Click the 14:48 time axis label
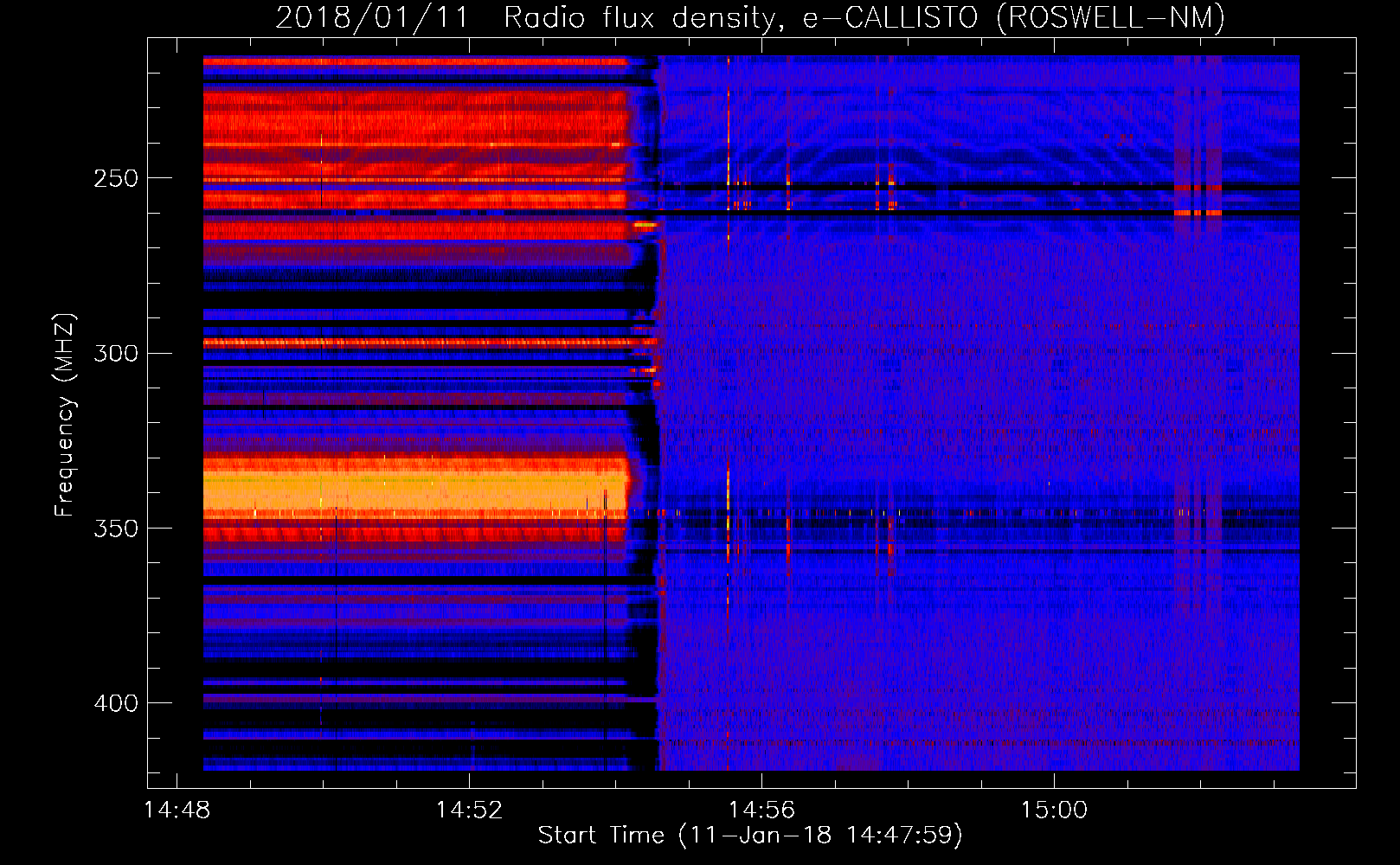Screen dimensions: 1400x865 coord(177,811)
